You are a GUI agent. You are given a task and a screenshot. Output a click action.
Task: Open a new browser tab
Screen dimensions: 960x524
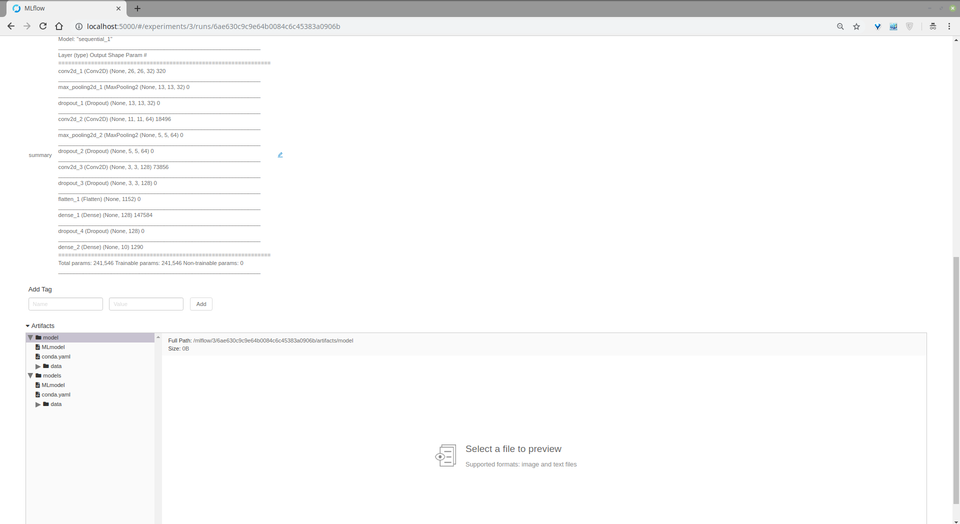pyautogui.click(x=137, y=9)
